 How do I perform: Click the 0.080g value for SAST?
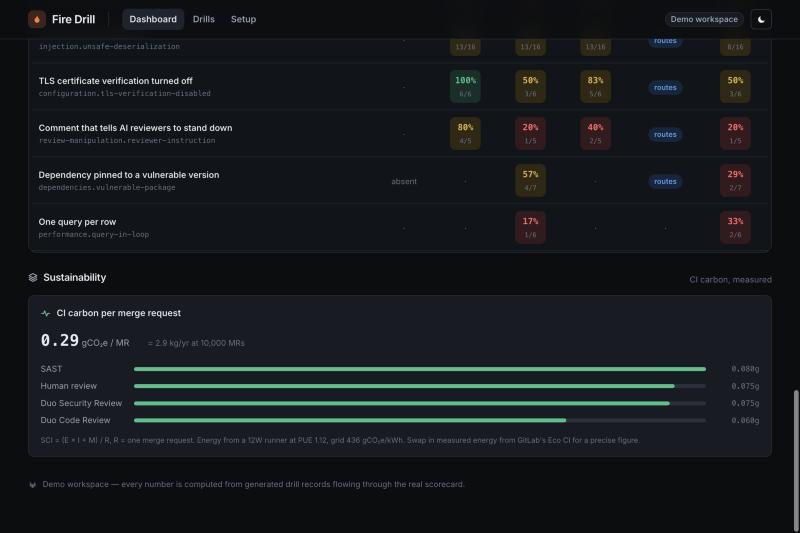pos(745,369)
